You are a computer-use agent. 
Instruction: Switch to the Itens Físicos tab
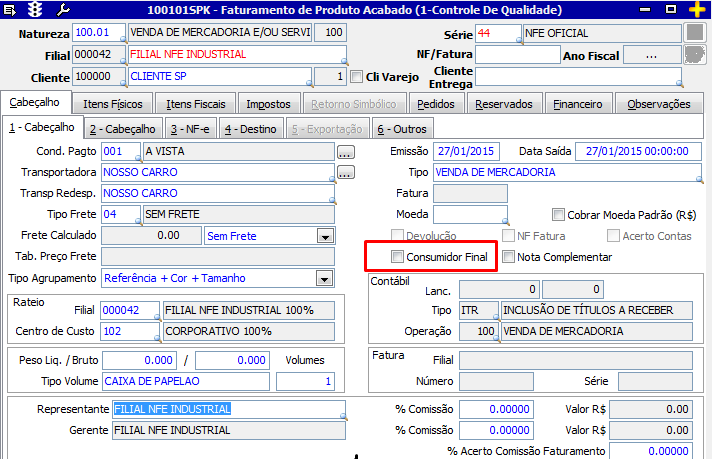click(113, 104)
